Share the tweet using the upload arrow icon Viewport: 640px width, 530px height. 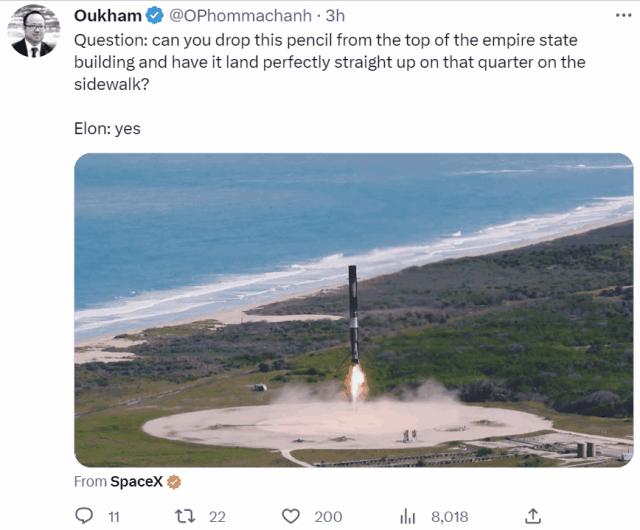pos(532,516)
